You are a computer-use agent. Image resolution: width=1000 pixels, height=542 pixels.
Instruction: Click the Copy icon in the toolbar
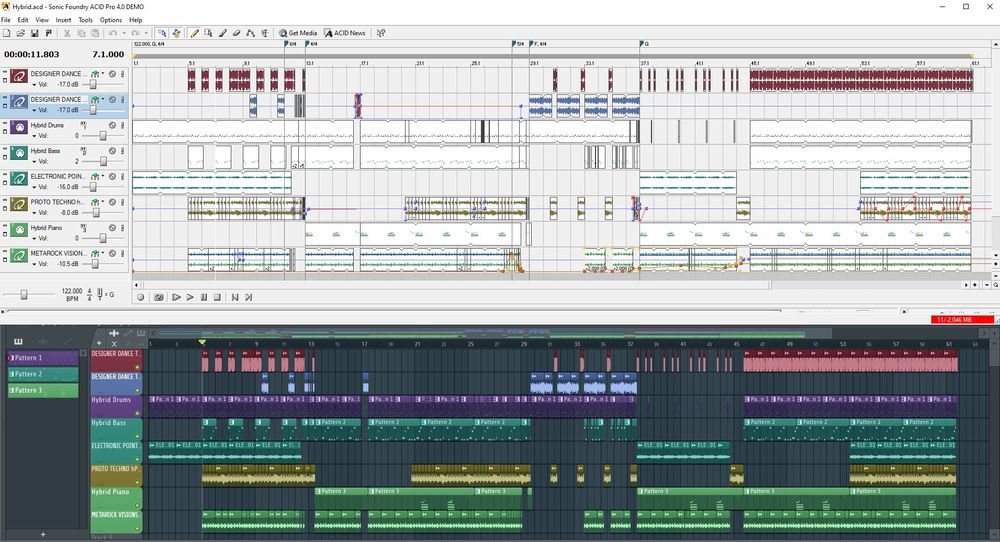[81, 33]
